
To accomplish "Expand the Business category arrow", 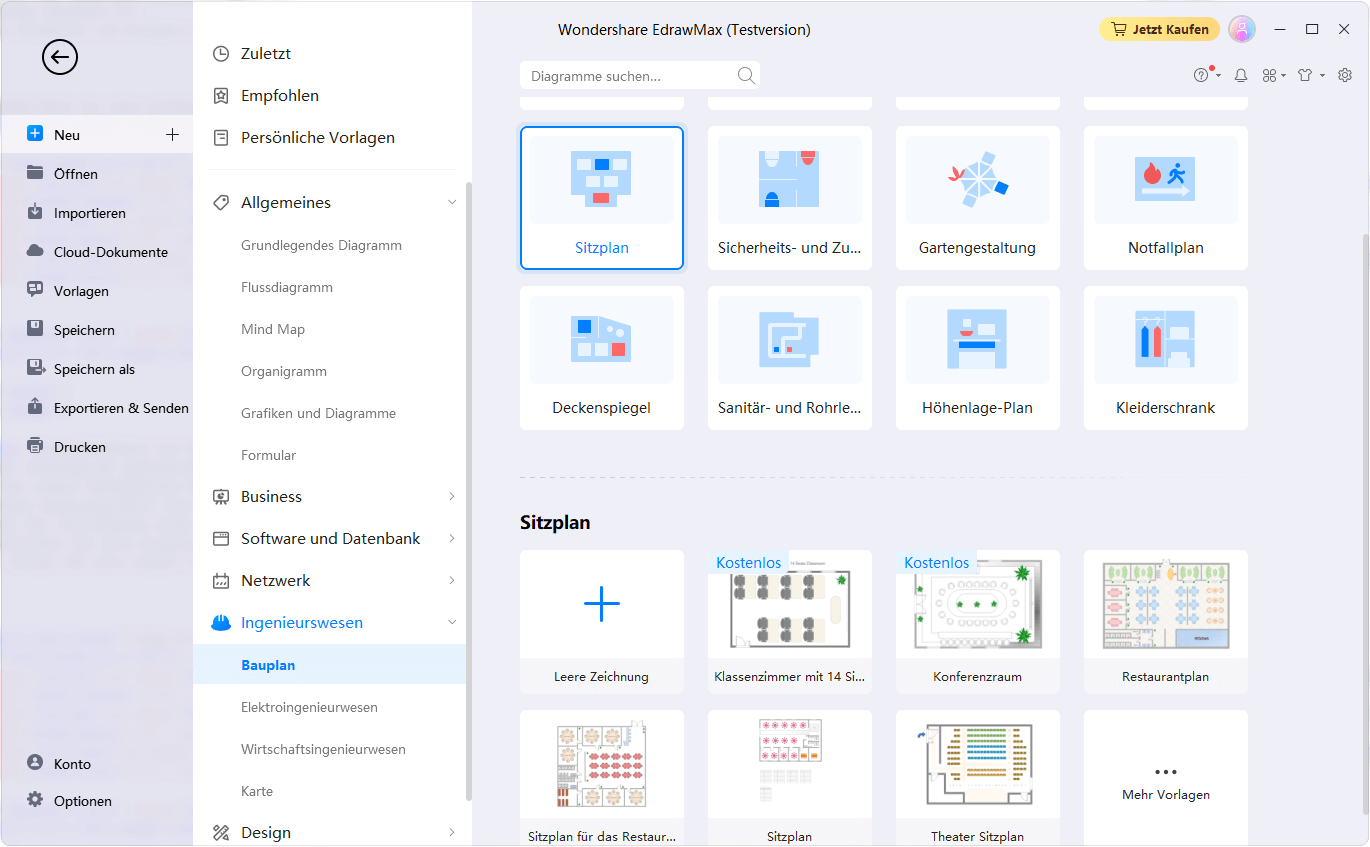I will coord(451,496).
